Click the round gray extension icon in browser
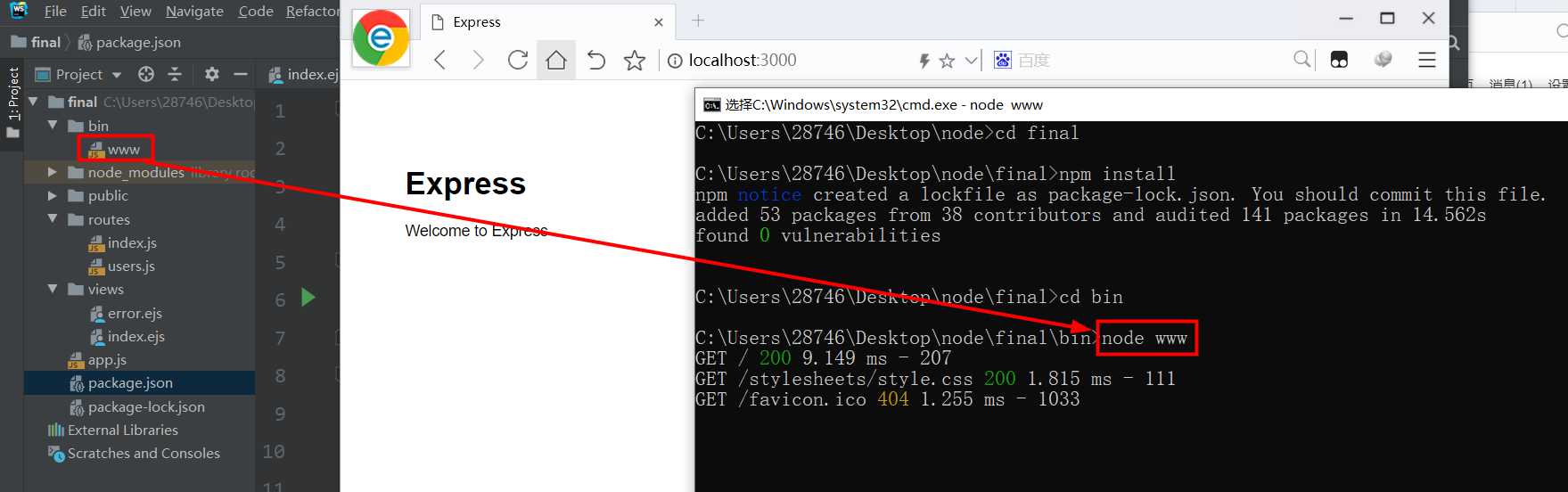 1383,60
